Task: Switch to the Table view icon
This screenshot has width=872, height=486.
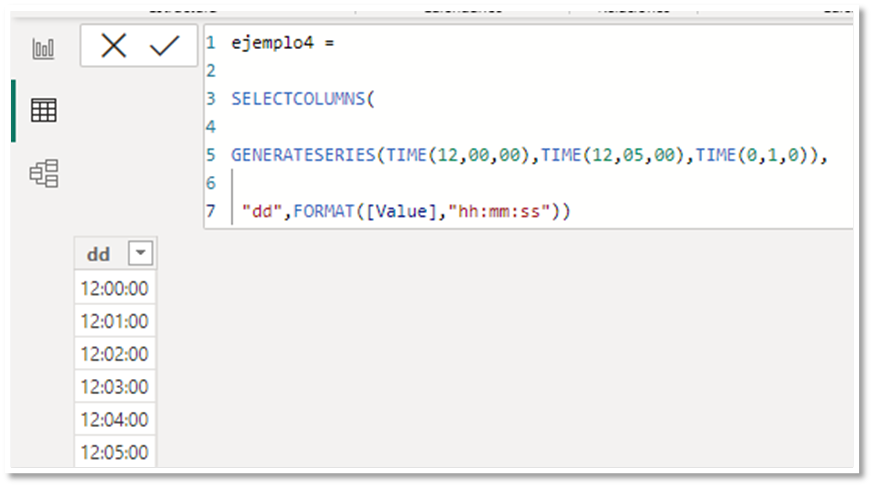Action: click(x=43, y=110)
